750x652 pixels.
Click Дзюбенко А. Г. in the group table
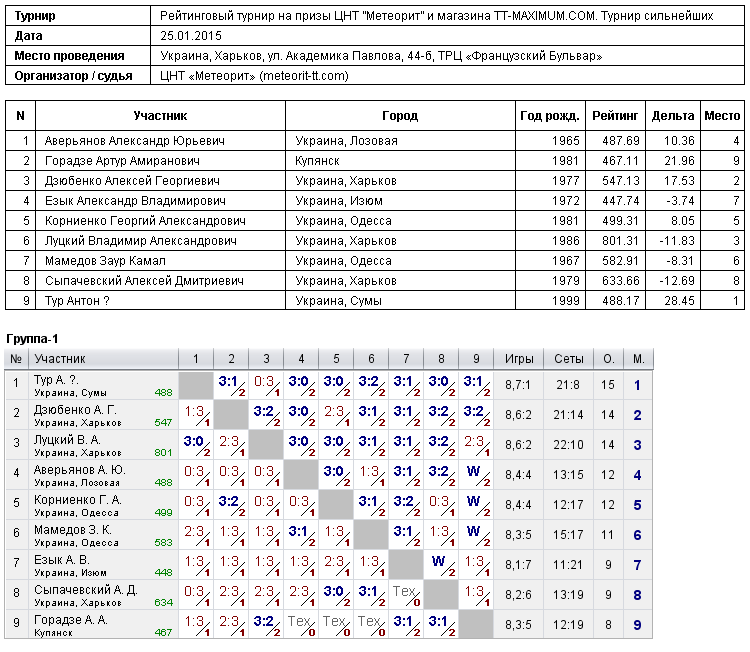tap(75, 410)
